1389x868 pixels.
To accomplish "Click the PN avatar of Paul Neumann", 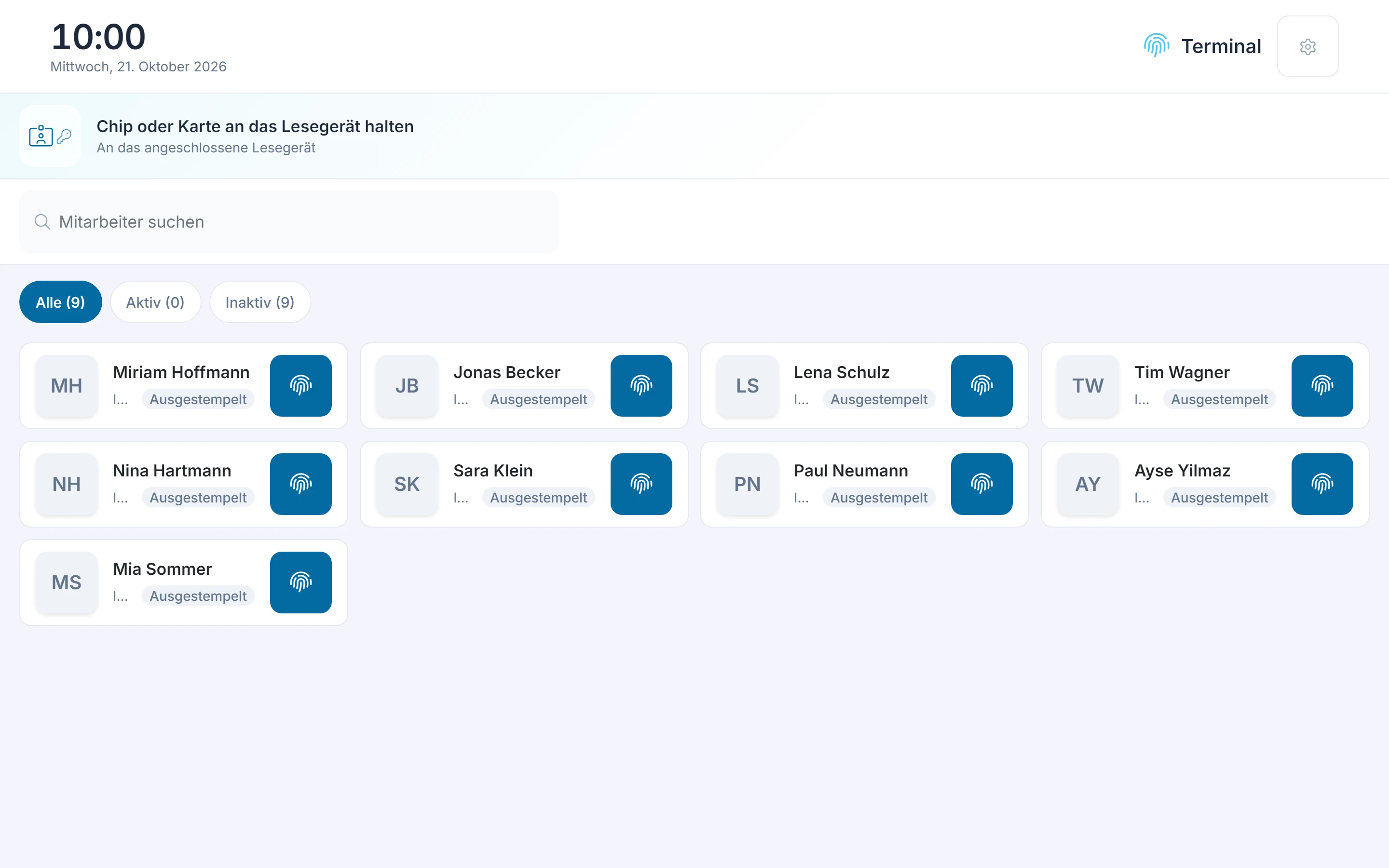I will [747, 484].
